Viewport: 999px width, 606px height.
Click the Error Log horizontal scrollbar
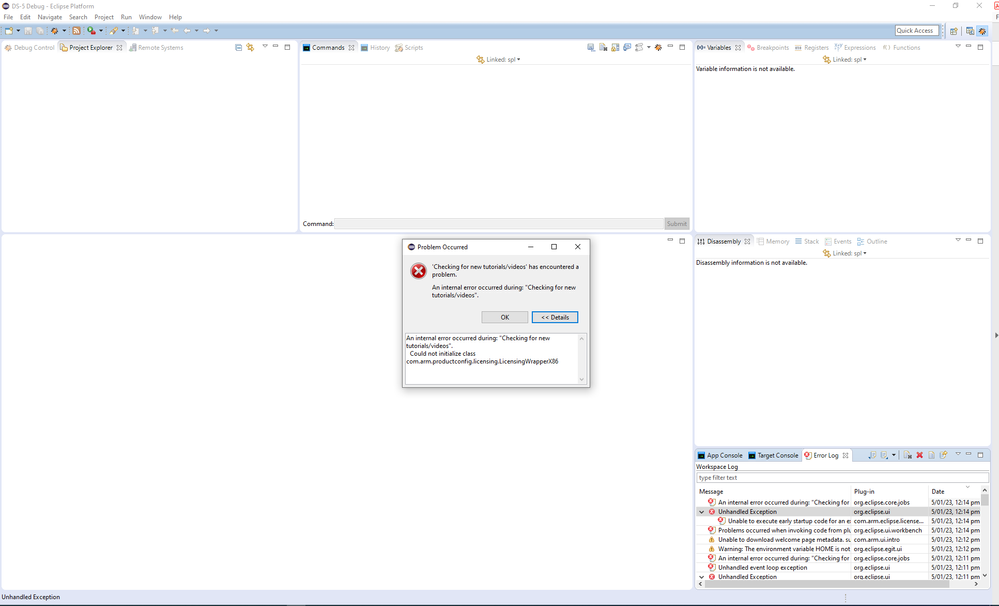(837, 584)
